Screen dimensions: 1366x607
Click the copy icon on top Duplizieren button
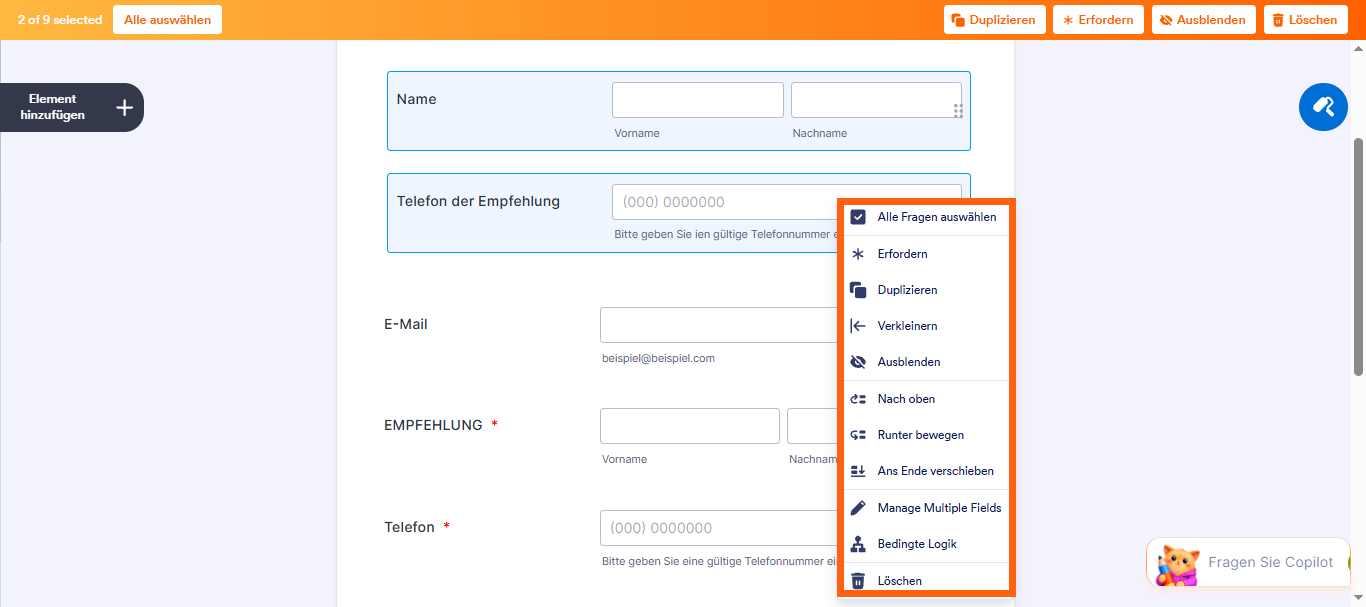(958, 20)
